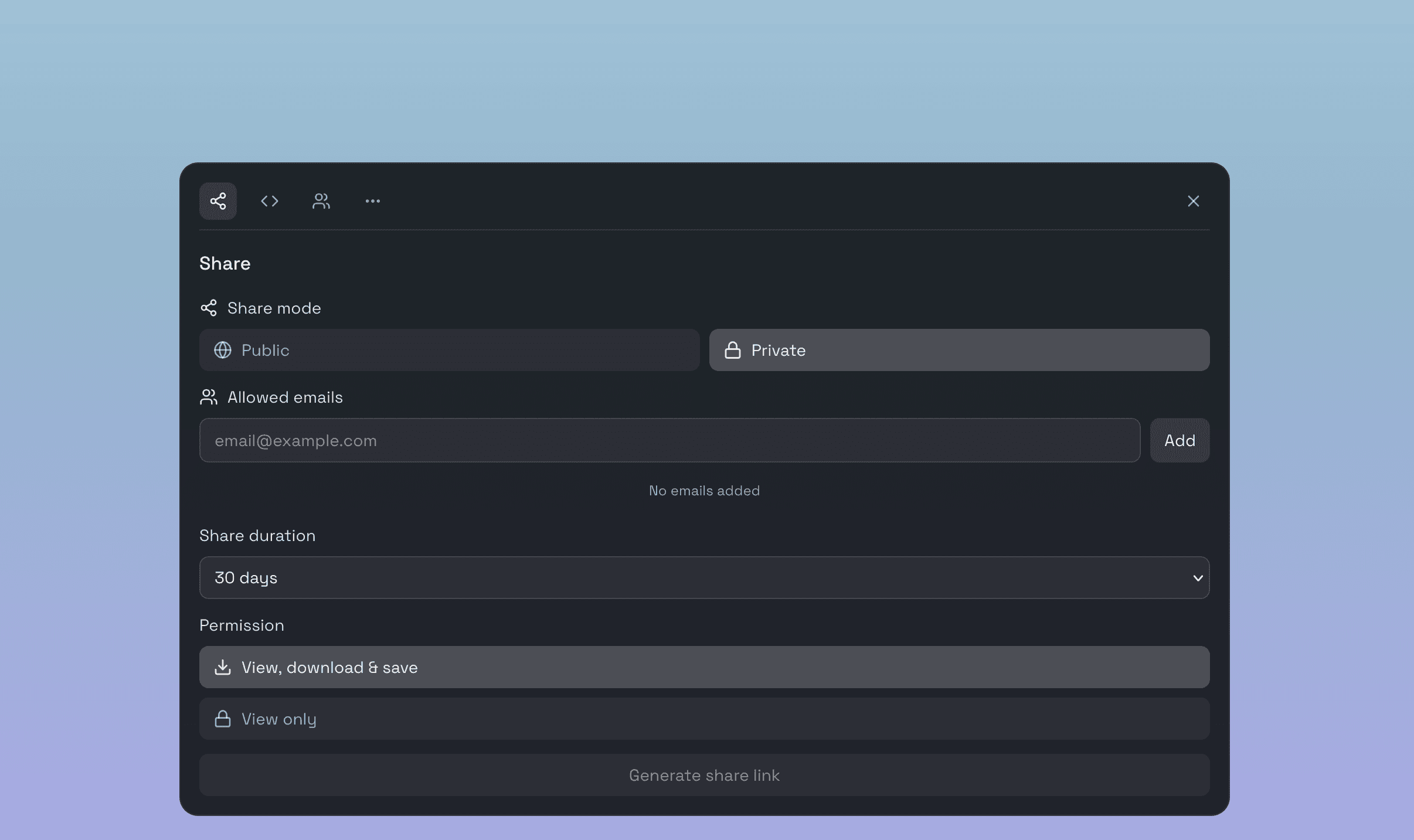Viewport: 1414px width, 840px height.
Task: Click the download icon in permission option
Action: (223, 667)
